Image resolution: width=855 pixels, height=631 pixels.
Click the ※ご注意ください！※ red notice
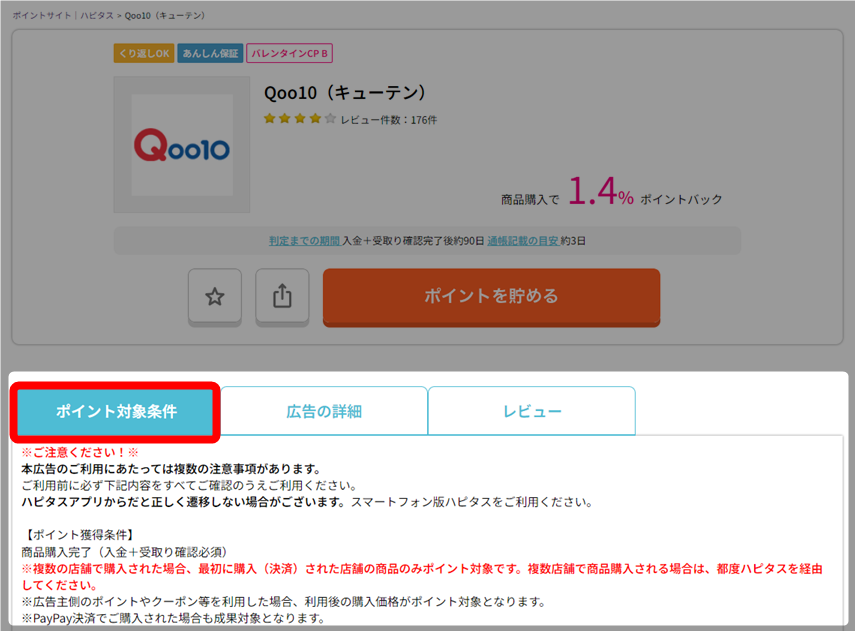(80, 452)
